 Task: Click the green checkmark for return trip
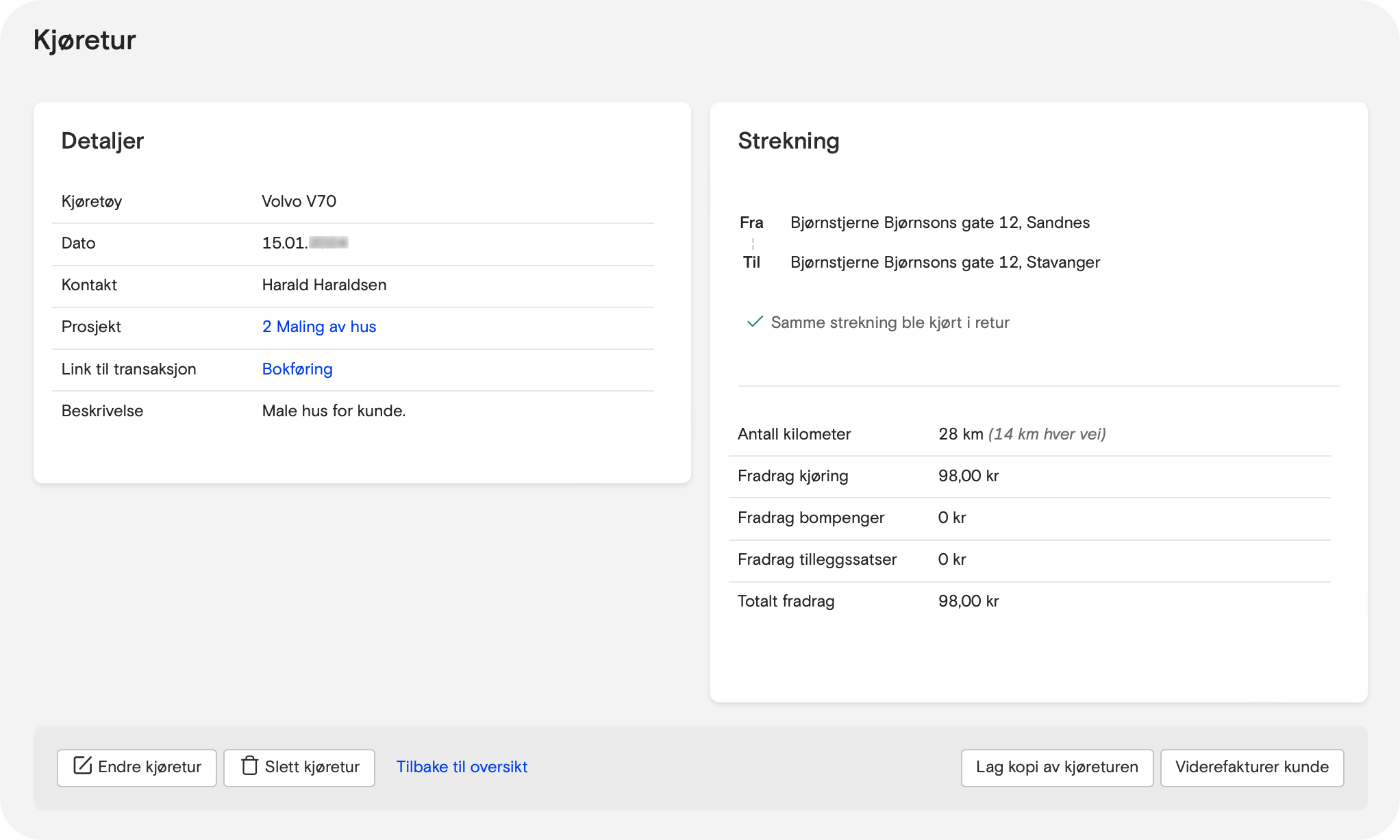pos(754,322)
